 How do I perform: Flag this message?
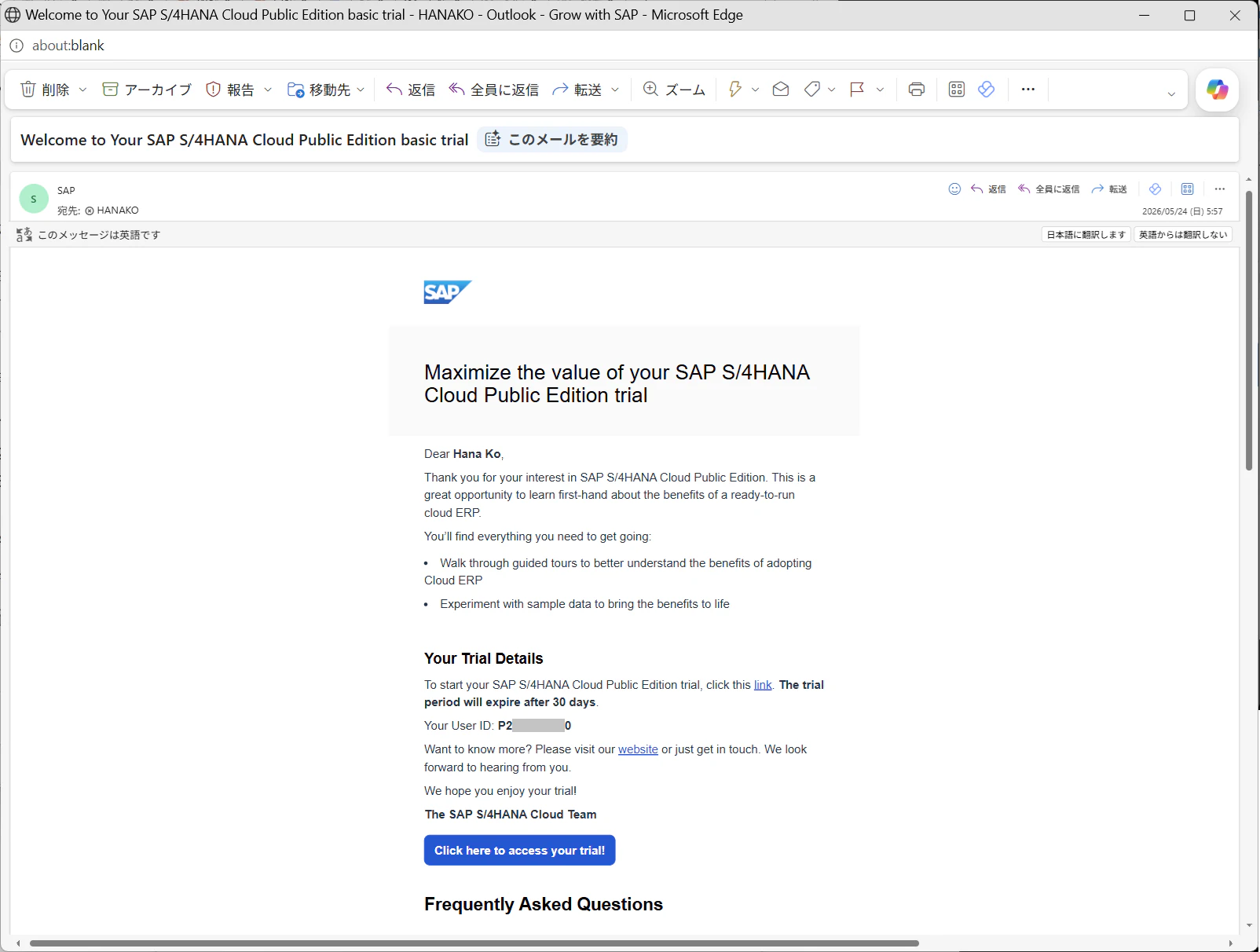pyautogui.click(x=857, y=90)
